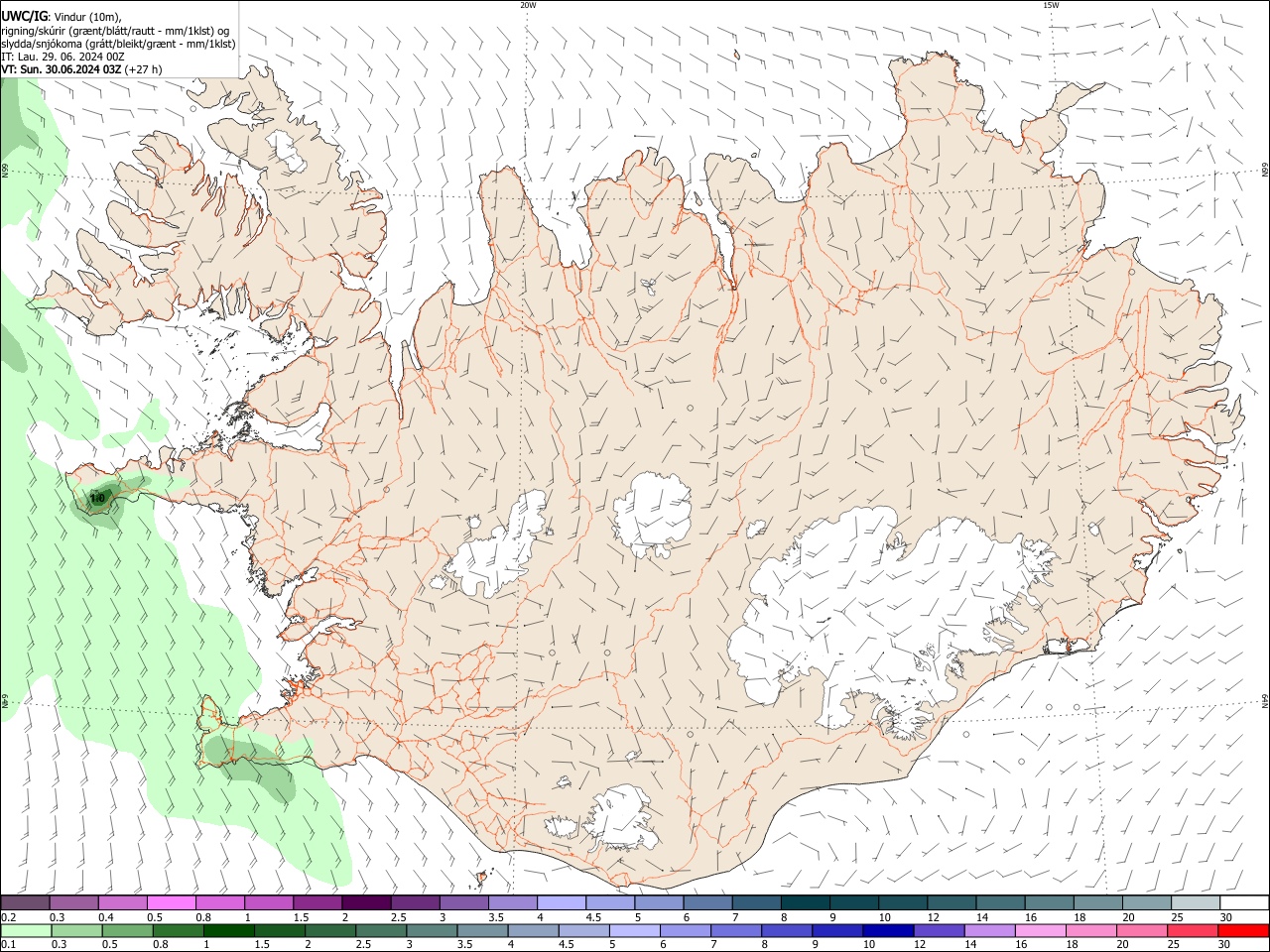Screen dimensions: 1270x952
Task: Click the slydda/snjókoma legend description line
Action: [x=118, y=44]
